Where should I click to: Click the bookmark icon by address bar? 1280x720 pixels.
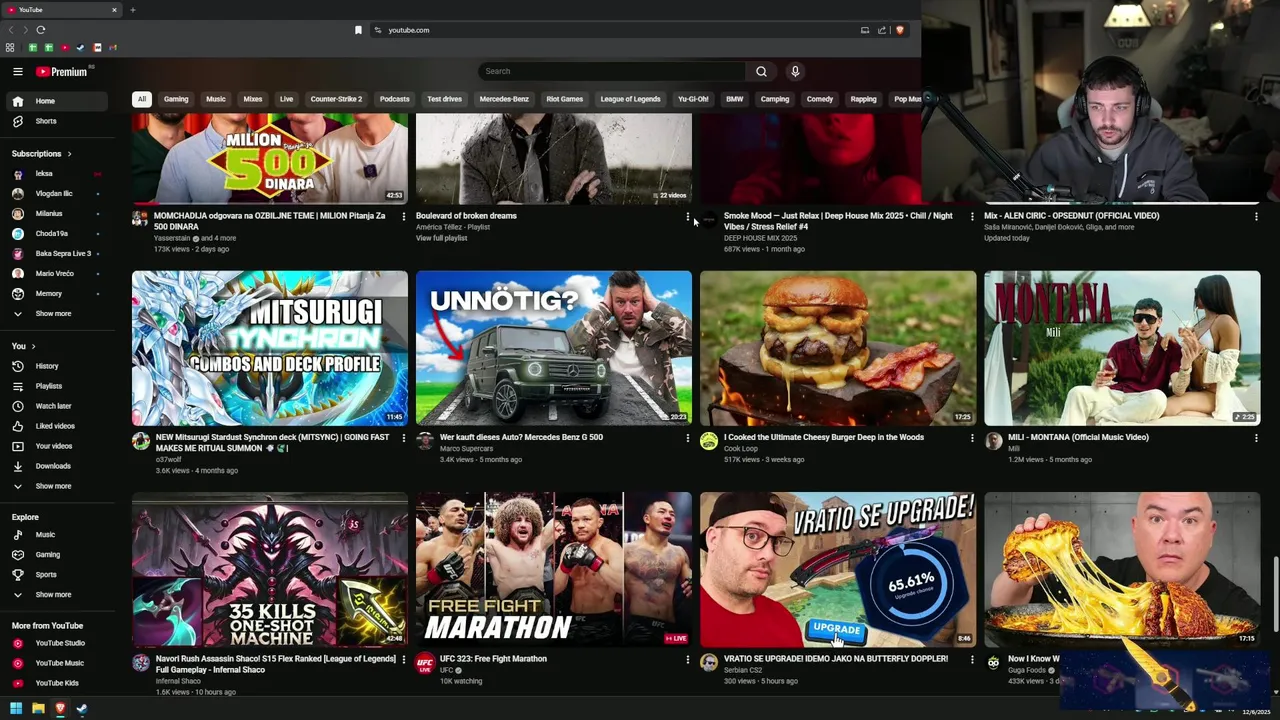pyautogui.click(x=358, y=30)
